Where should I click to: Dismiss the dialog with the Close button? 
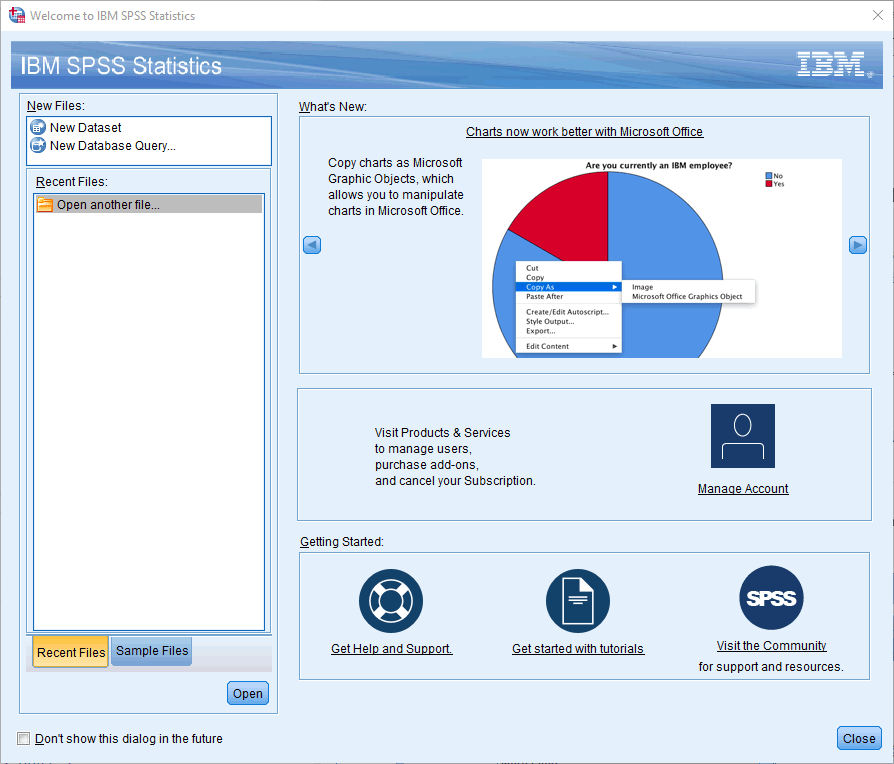(x=858, y=738)
